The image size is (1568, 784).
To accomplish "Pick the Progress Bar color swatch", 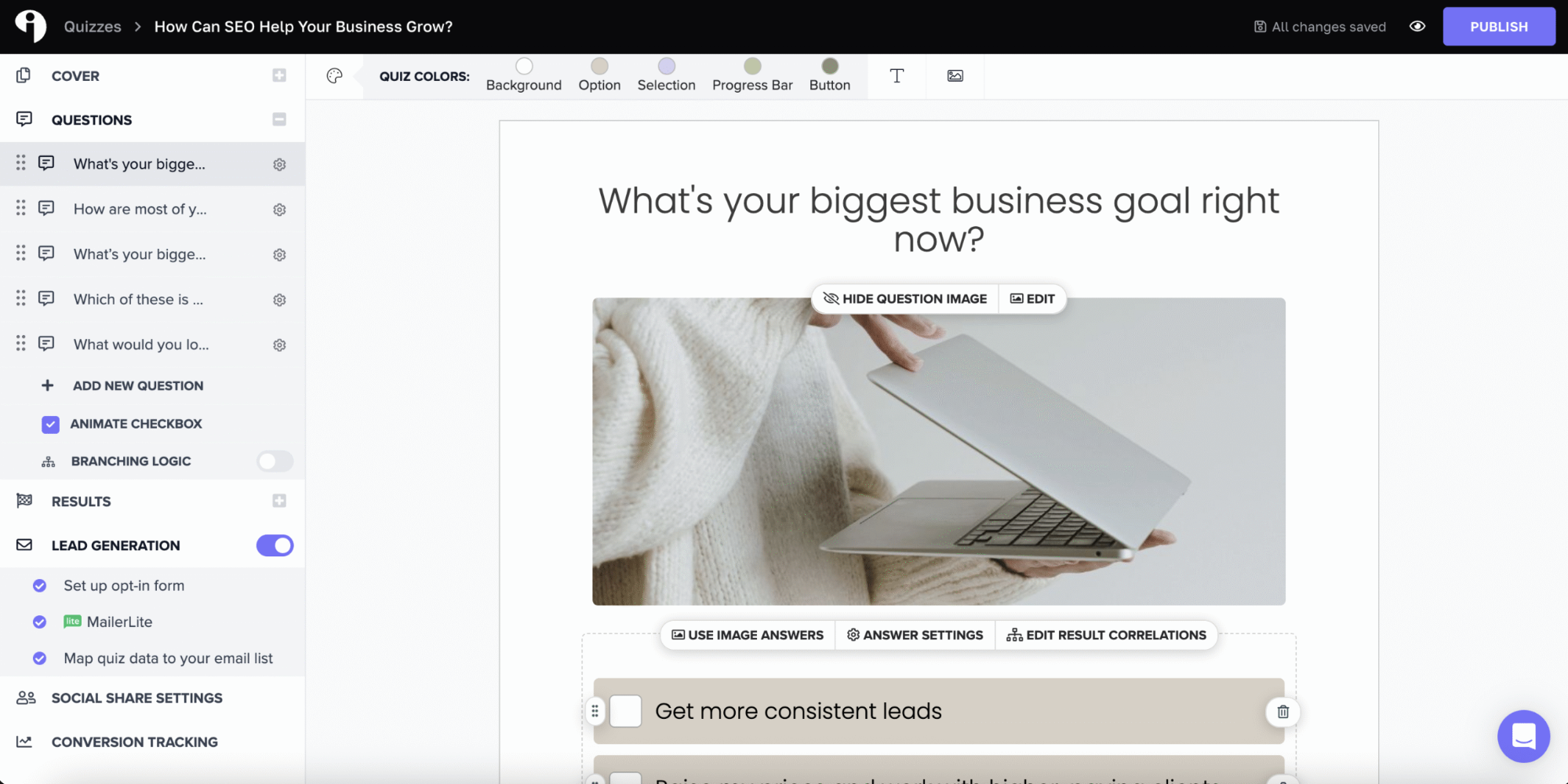I will (751, 66).
